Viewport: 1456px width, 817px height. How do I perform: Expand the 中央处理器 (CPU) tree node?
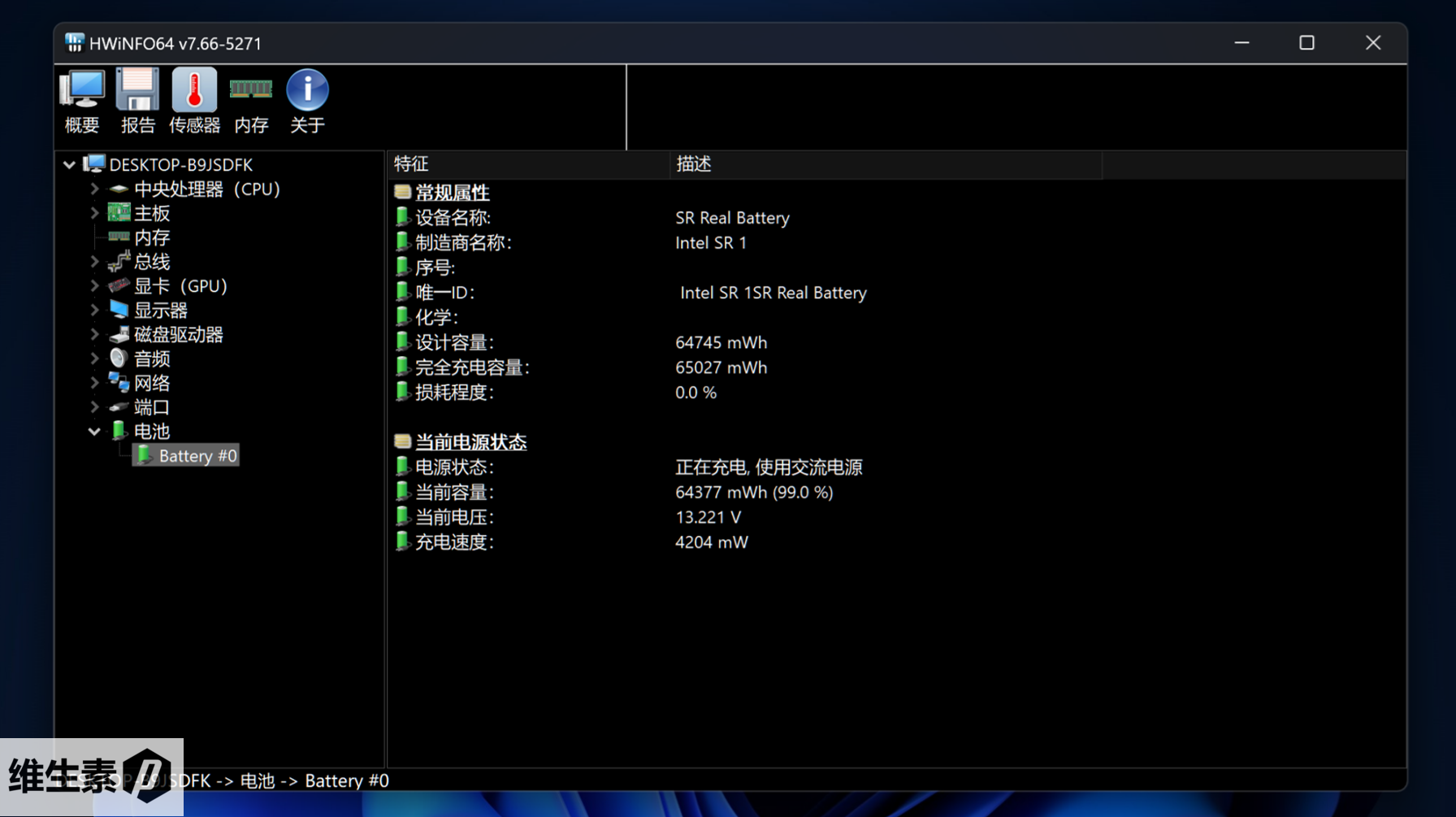pos(94,189)
